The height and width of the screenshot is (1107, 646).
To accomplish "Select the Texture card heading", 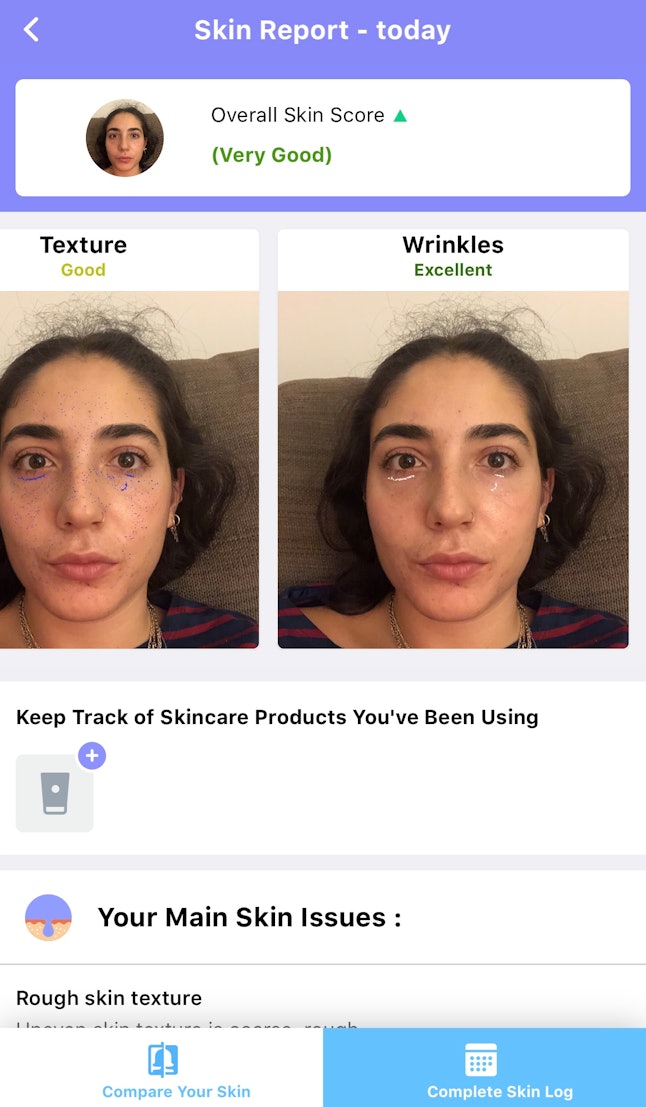I will point(83,245).
